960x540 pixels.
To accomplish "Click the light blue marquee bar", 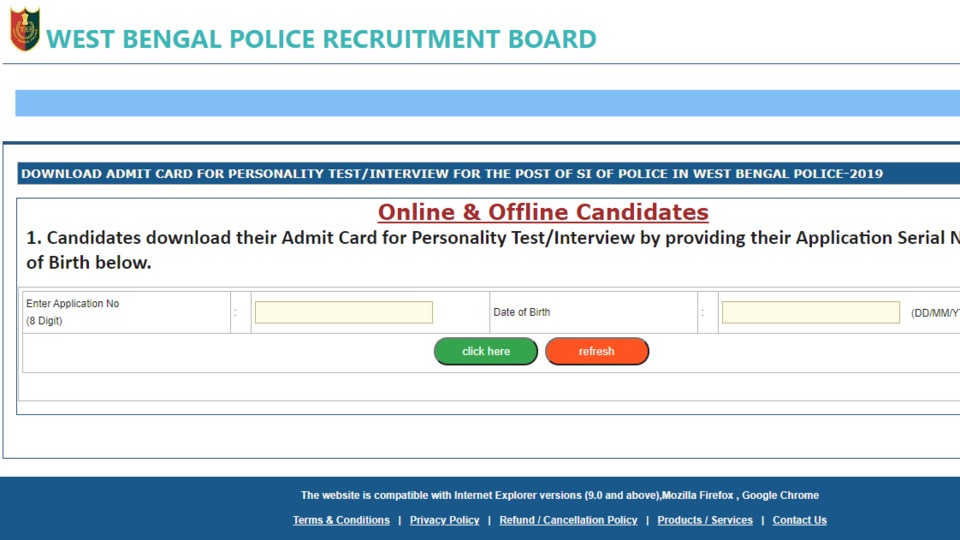I will pyautogui.click(x=487, y=103).
